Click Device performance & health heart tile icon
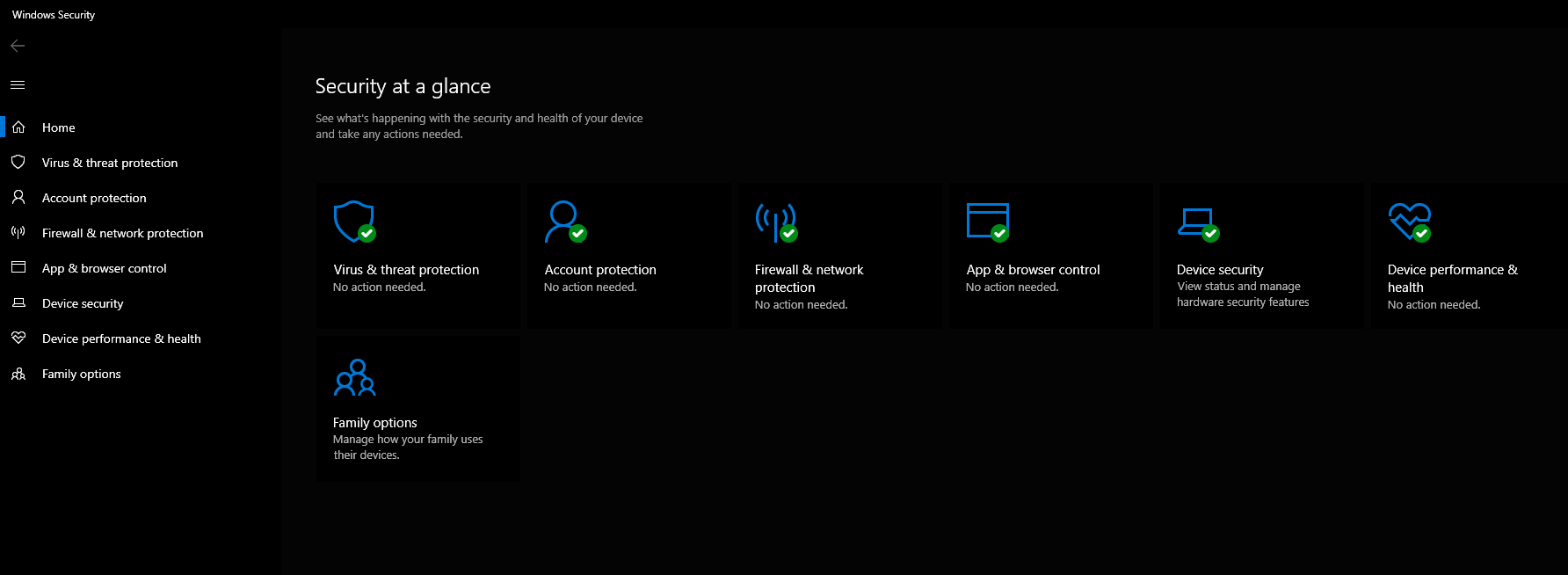This screenshot has height=575, width=1568. pos(1409,221)
